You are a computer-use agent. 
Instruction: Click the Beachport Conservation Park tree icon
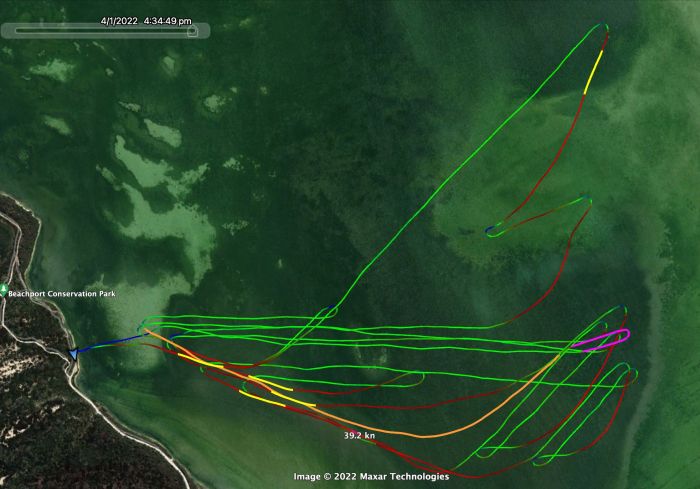(x=4, y=290)
